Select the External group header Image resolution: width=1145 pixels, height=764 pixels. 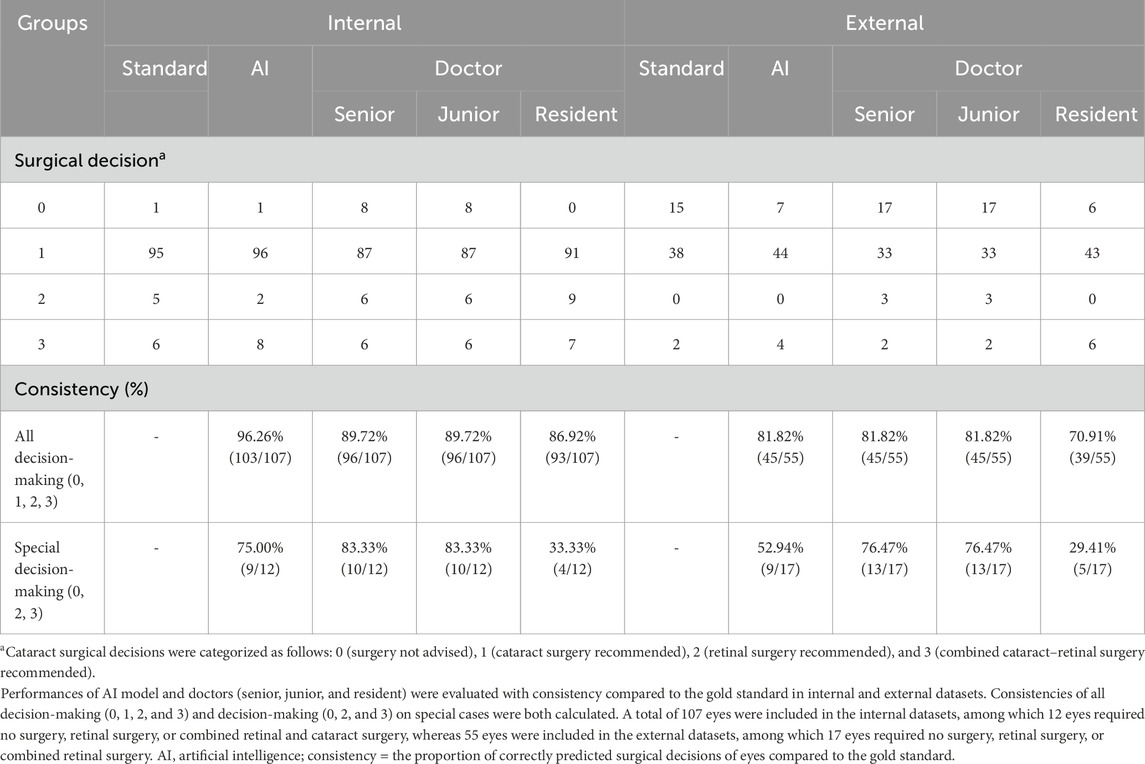884,22
